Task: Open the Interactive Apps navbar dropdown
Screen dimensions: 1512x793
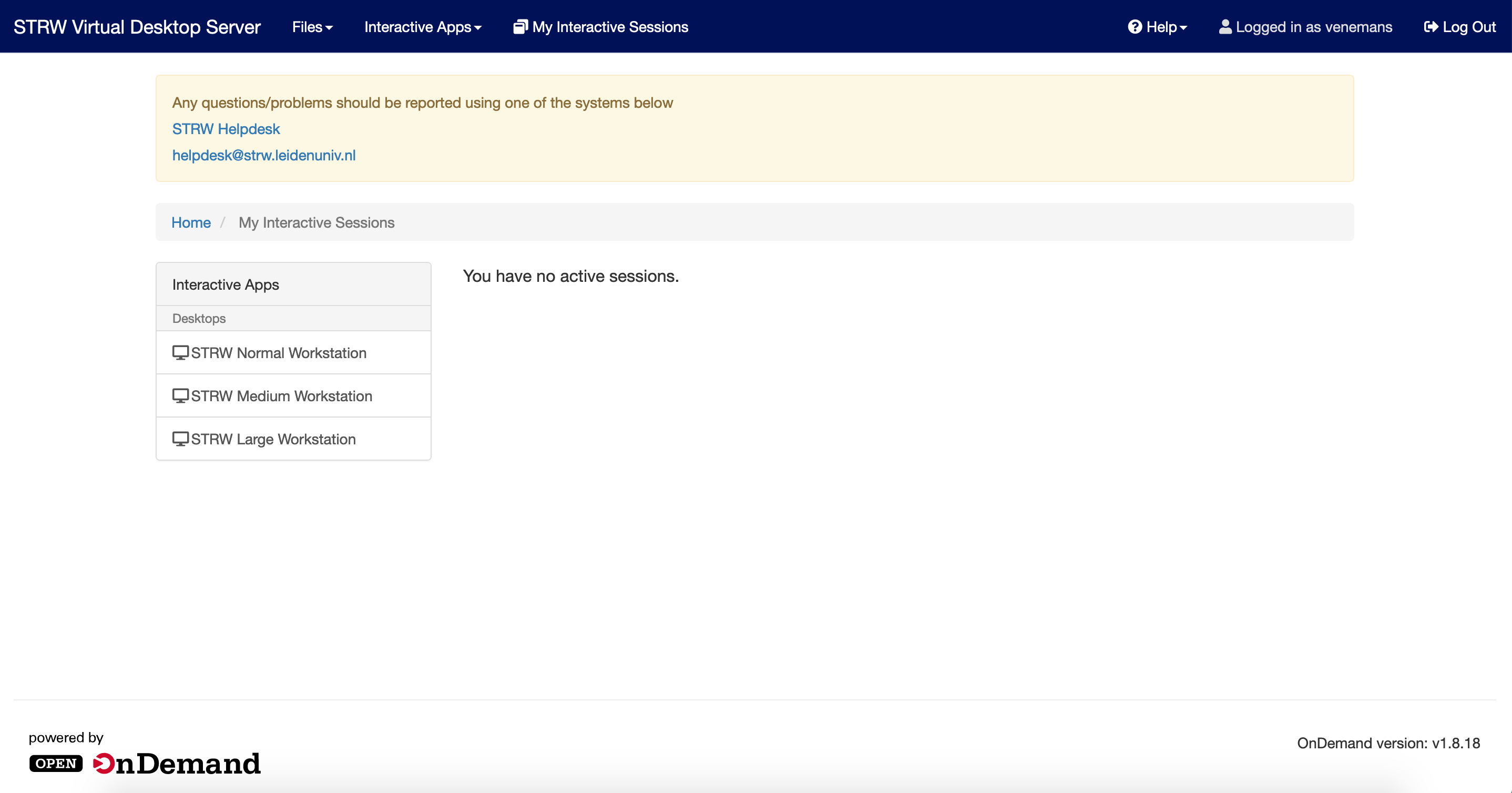Action: 423,27
